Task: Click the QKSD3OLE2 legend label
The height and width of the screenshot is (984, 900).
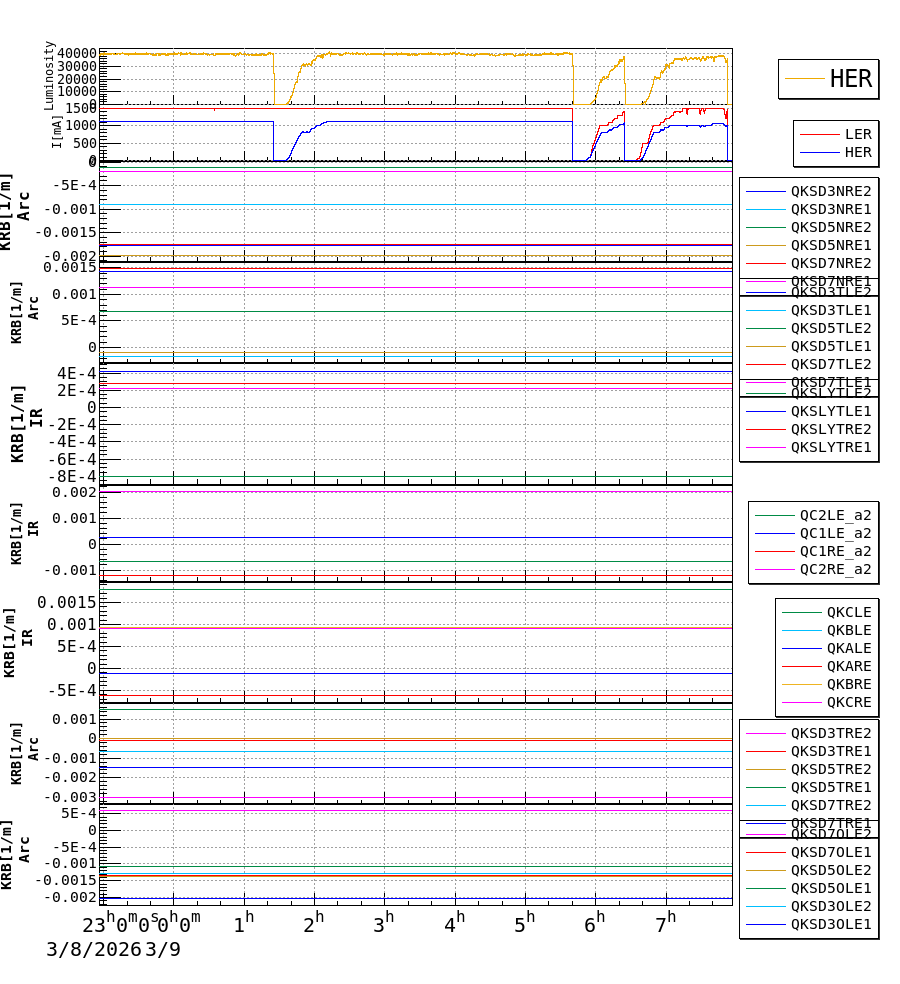Action: [830, 907]
